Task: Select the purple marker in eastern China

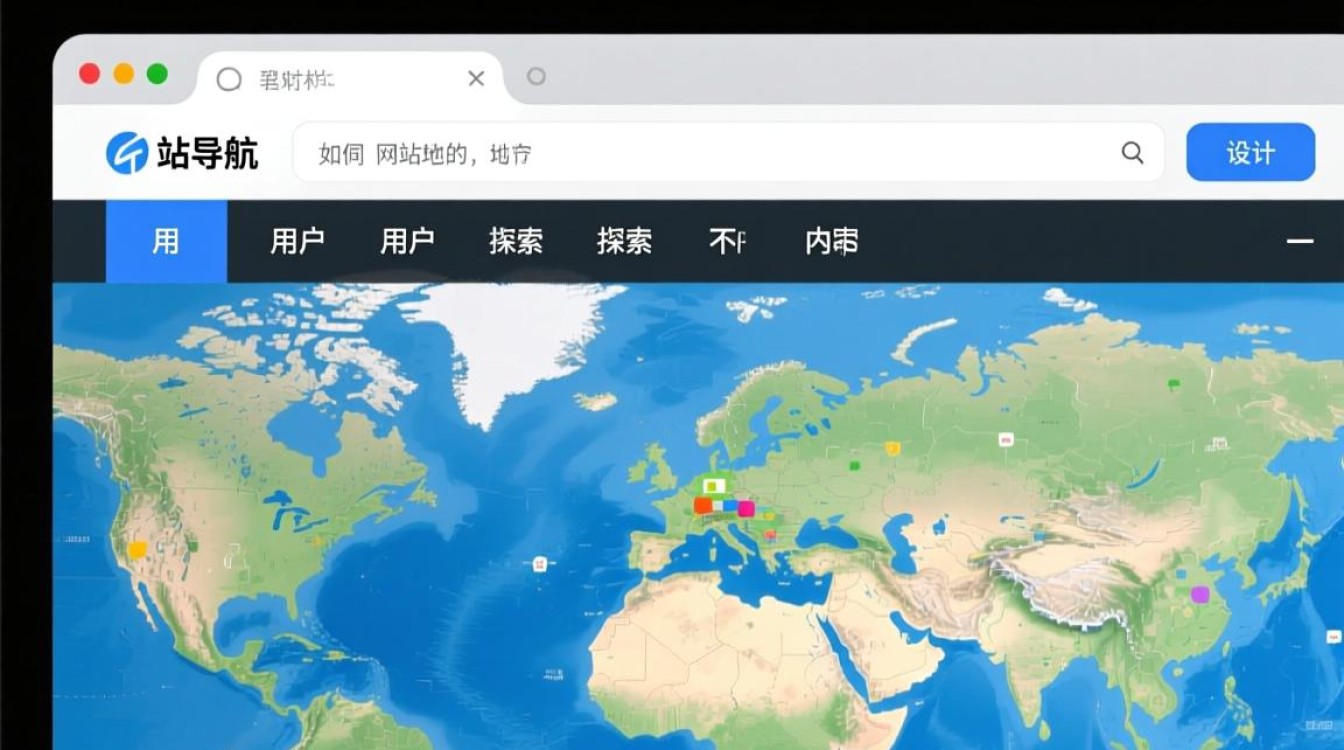Action: point(1200,594)
